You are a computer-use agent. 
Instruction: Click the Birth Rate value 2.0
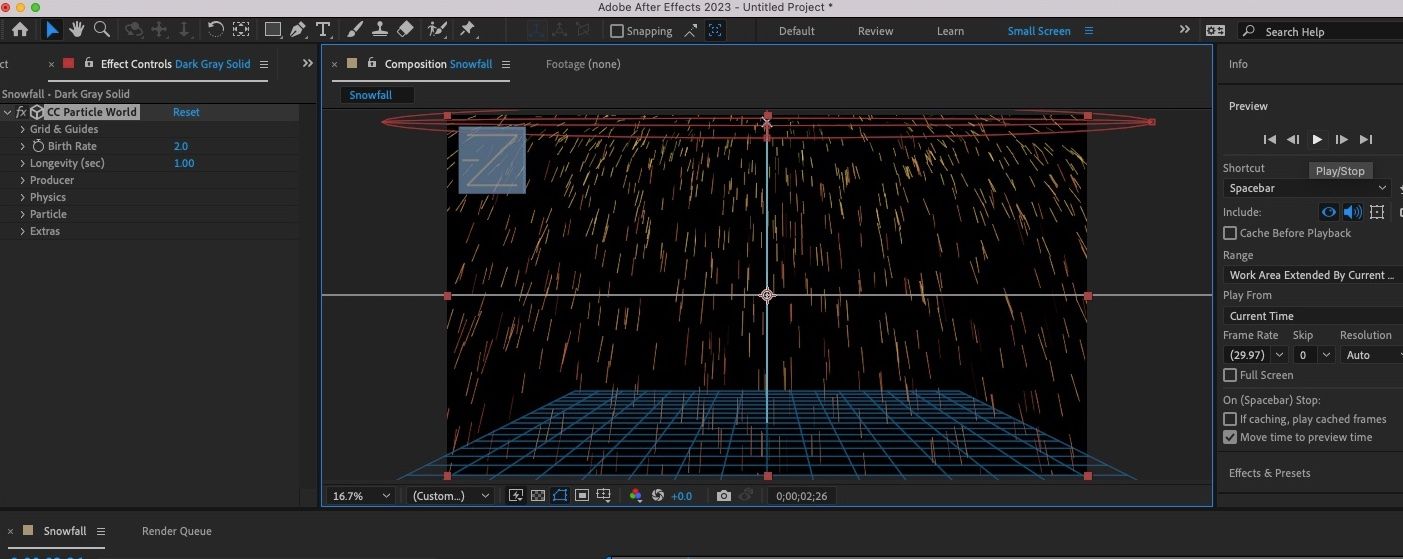[x=181, y=146]
